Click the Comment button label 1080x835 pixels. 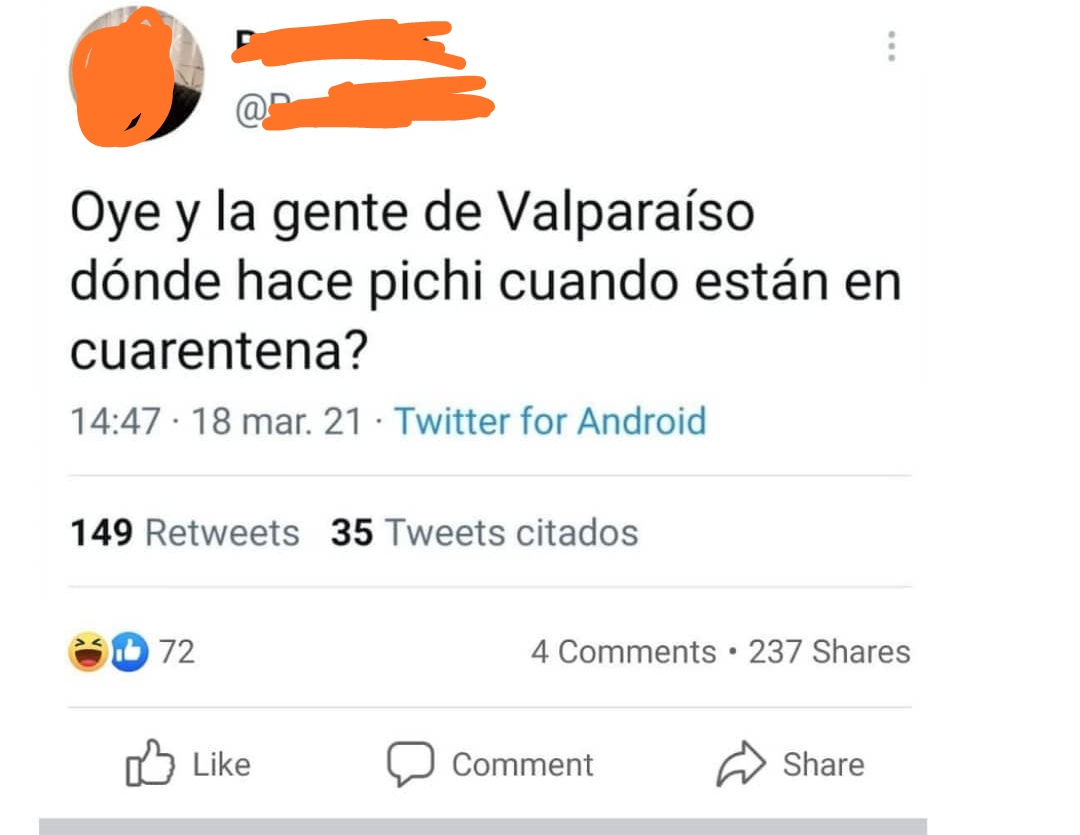pyautogui.click(x=523, y=764)
